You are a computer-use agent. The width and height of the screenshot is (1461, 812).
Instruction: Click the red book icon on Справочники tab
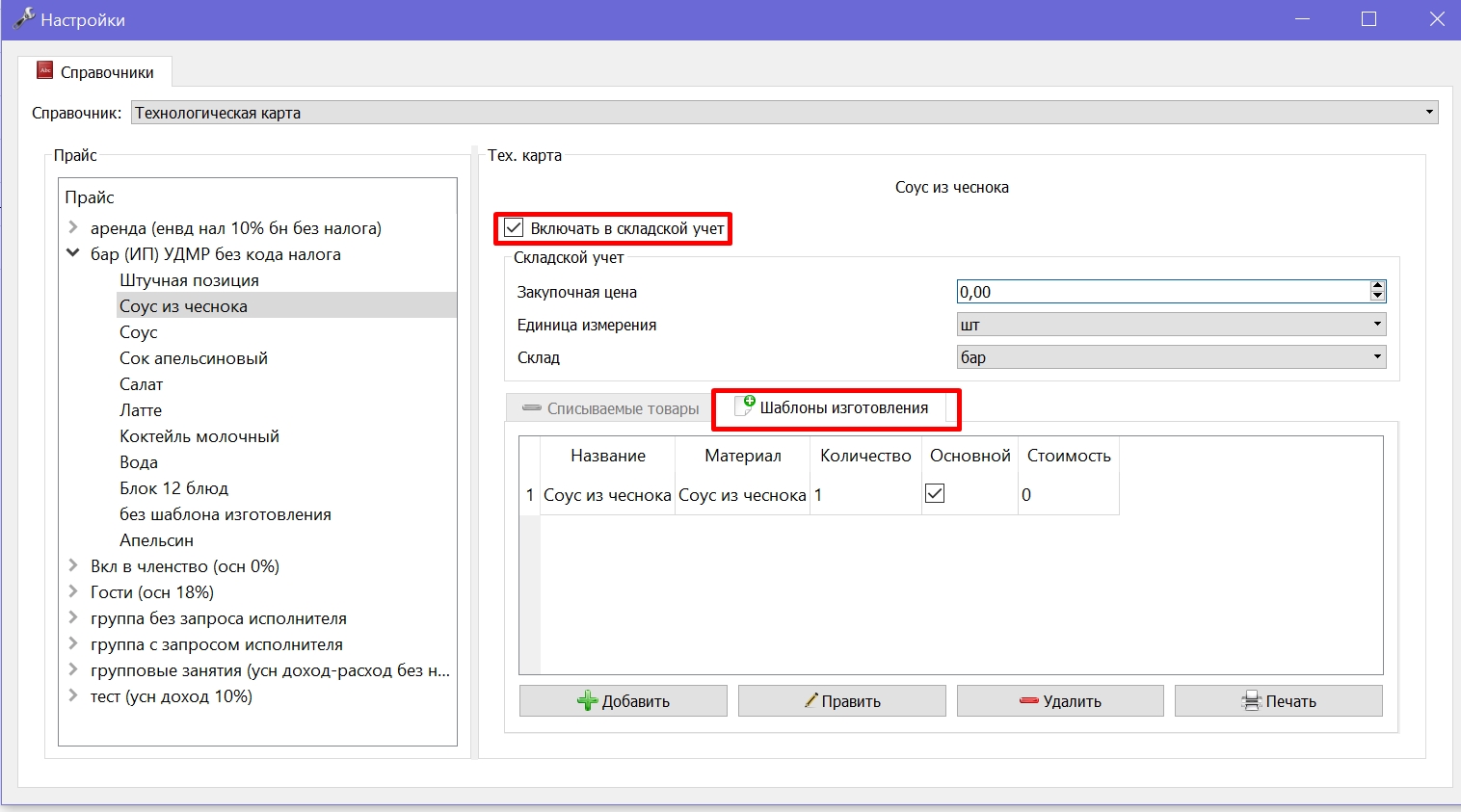click(44, 70)
